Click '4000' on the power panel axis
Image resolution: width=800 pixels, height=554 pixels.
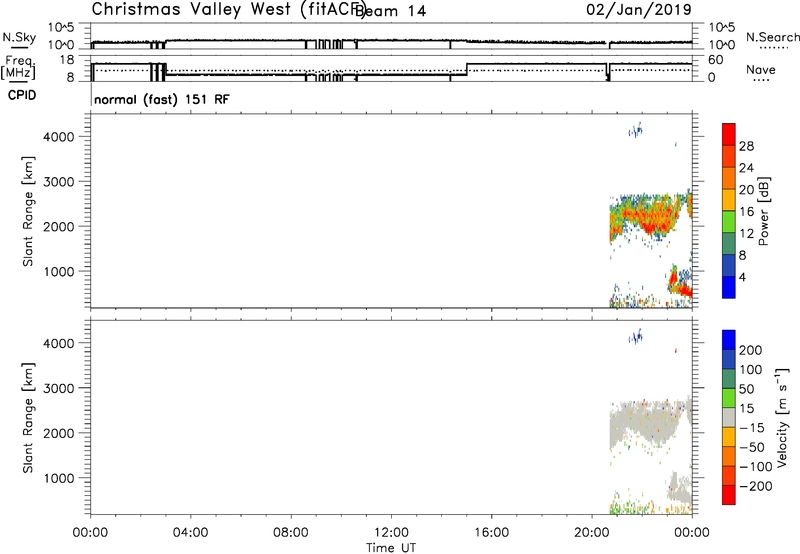[x=58, y=137]
